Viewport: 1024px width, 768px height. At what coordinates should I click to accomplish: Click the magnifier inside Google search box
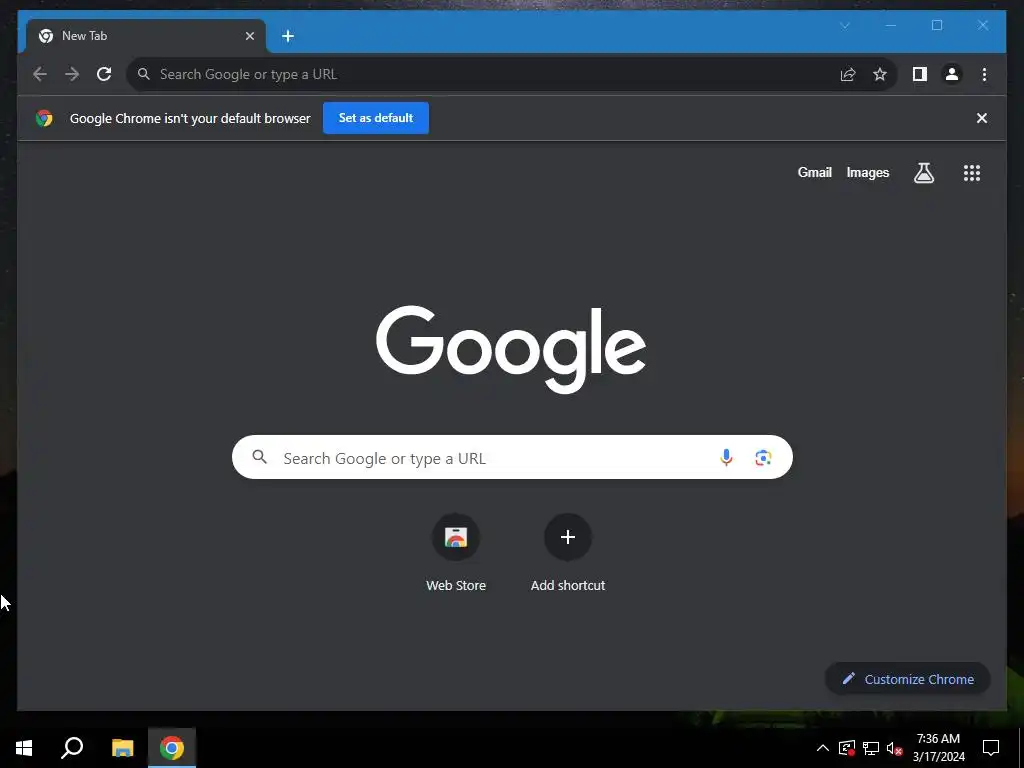point(259,457)
